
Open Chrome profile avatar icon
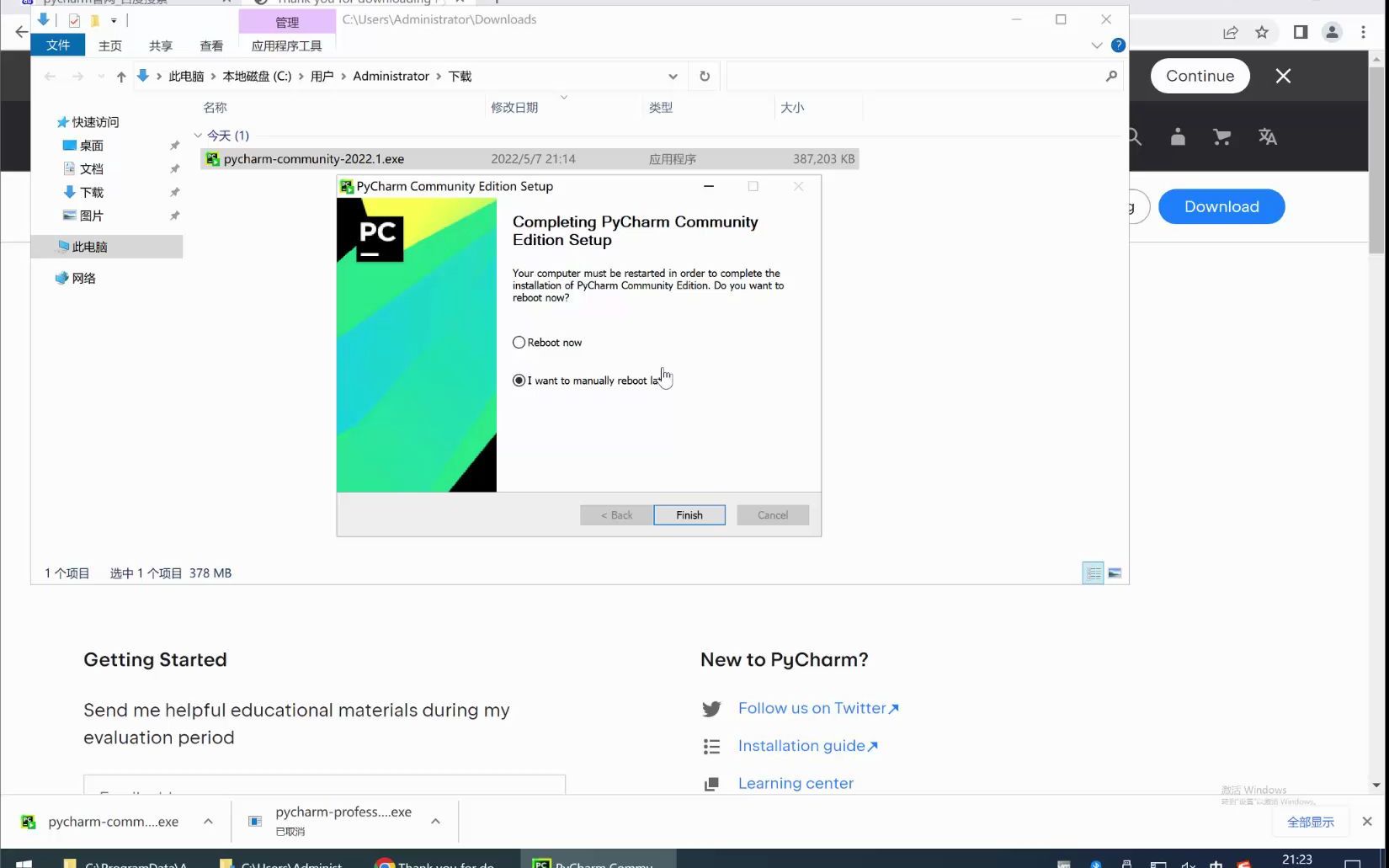1332,33
